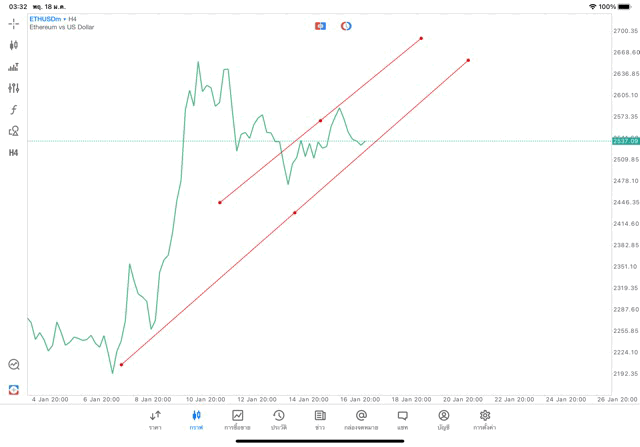The image size is (640, 447).
Task: Click the 2537.09 current price label
Action: click(626, 141)
